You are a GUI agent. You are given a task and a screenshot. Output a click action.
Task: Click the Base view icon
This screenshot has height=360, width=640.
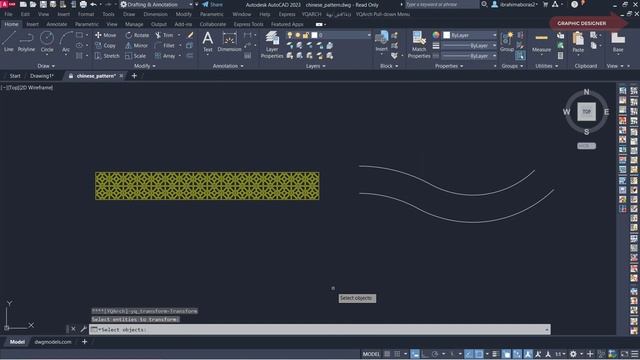click(618, 42)
